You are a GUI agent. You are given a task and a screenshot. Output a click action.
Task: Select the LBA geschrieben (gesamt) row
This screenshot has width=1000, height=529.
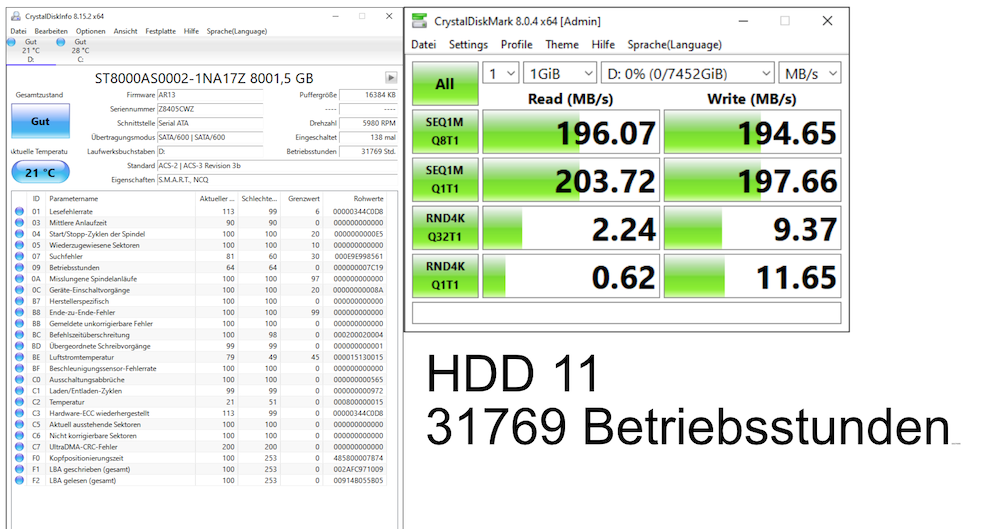(200, 469)
